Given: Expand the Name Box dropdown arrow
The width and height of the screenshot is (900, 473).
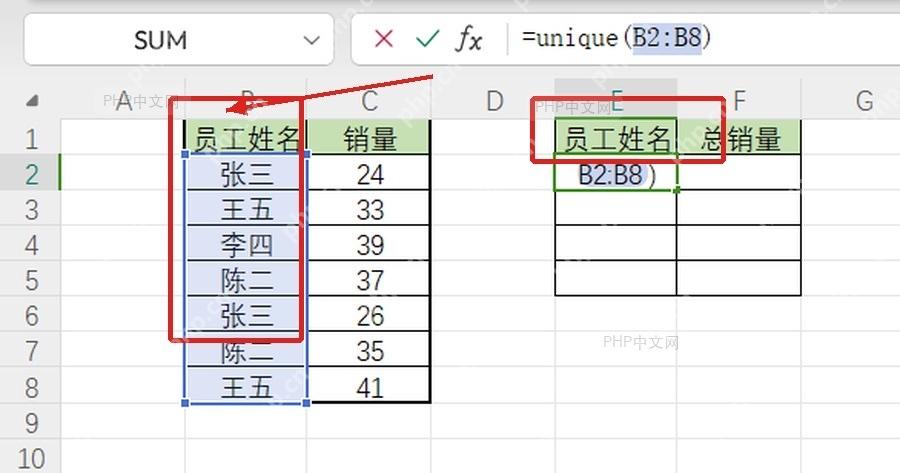Looking at the screenshot, I should click(x=311, y=40).
